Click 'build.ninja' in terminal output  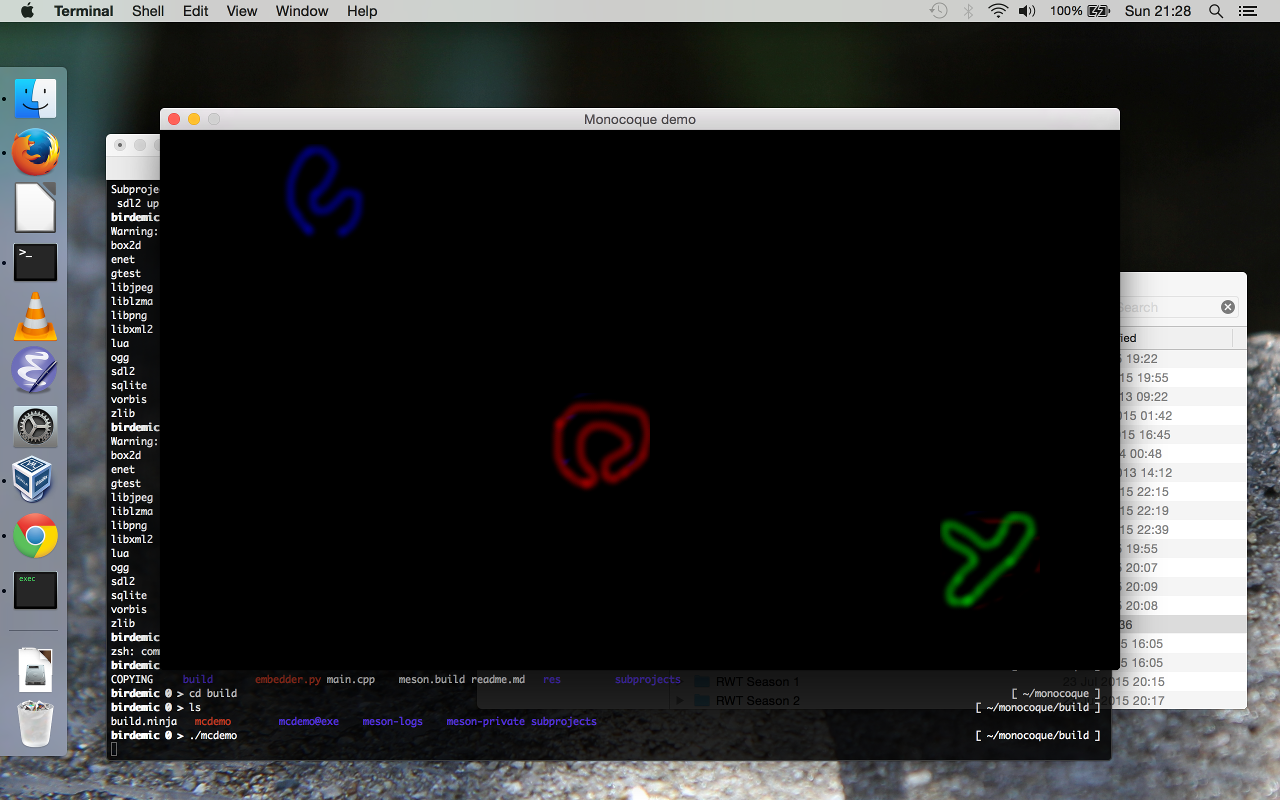pyautogui.click(x=144, y=721)
